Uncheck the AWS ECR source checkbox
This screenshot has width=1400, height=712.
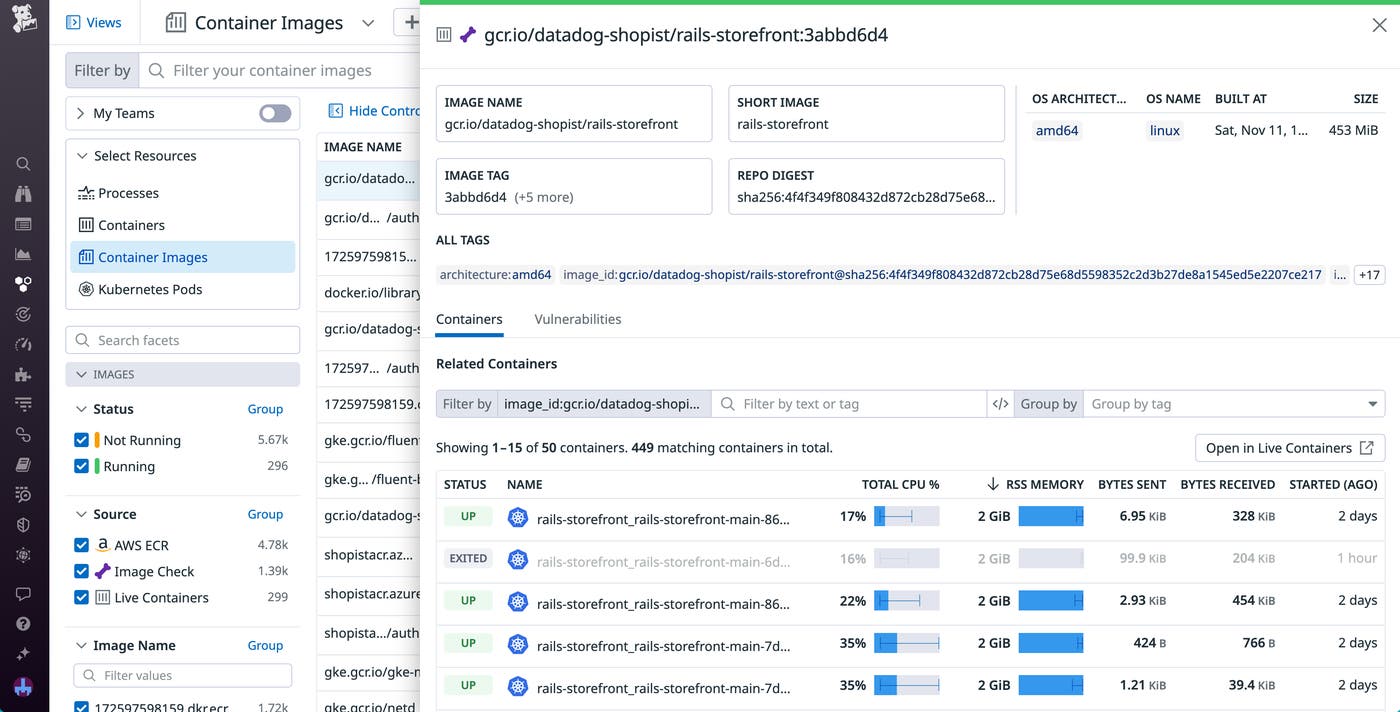pyautogui.click(x=82, y=545)
